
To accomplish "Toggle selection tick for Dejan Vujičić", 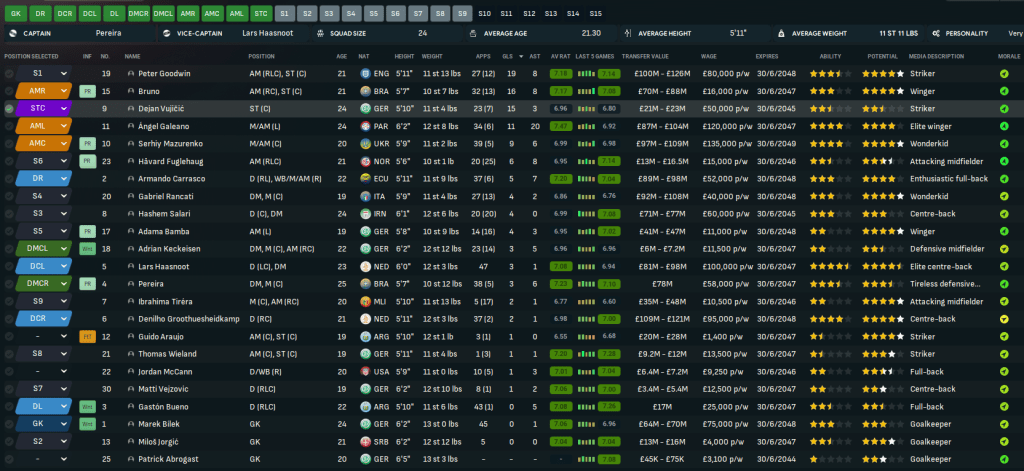I will coord(10,107).
